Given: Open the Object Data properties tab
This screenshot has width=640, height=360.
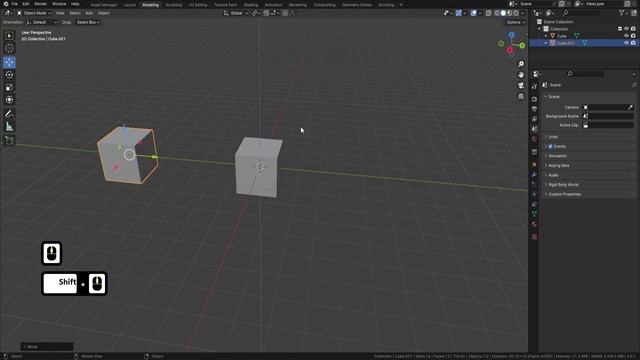Looking at the screenshot, I should coord(534,214).
